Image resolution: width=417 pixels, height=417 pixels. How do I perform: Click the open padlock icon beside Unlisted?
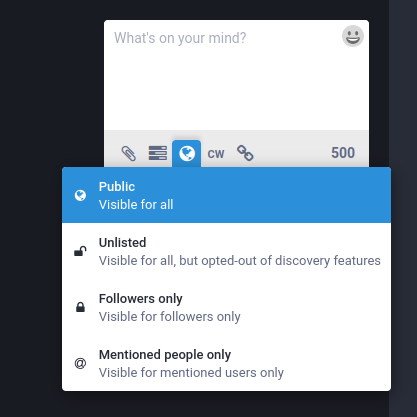tap(80, 251)
